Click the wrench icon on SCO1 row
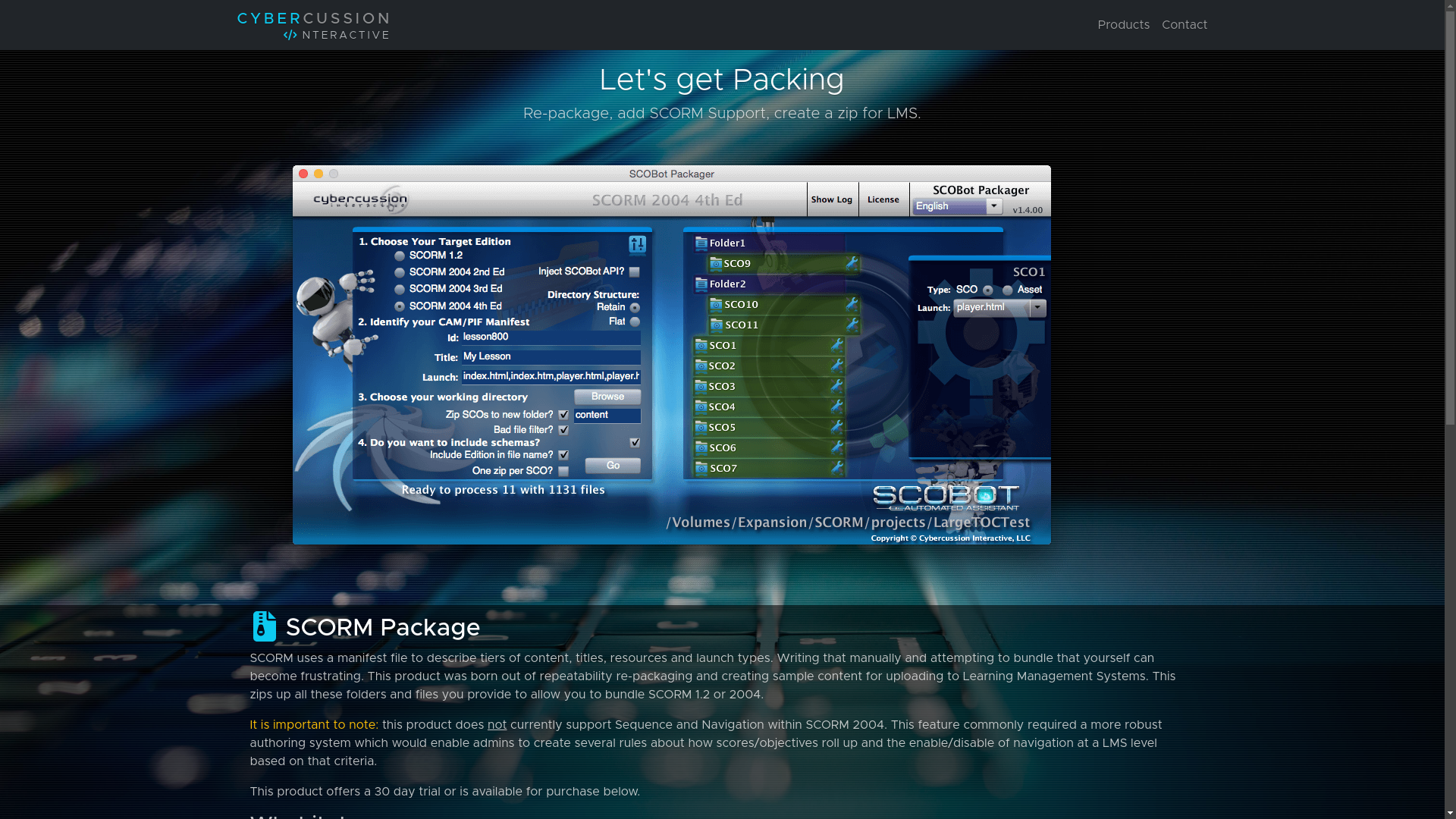The height and width of the screenshot is (819, 1456). coord(836,345)
